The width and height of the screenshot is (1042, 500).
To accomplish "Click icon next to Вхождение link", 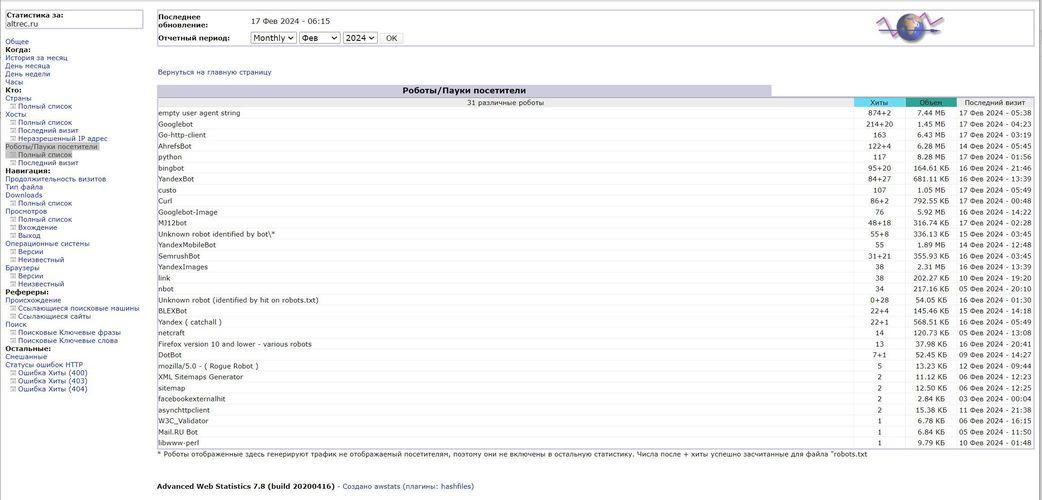I will (12, 227).
